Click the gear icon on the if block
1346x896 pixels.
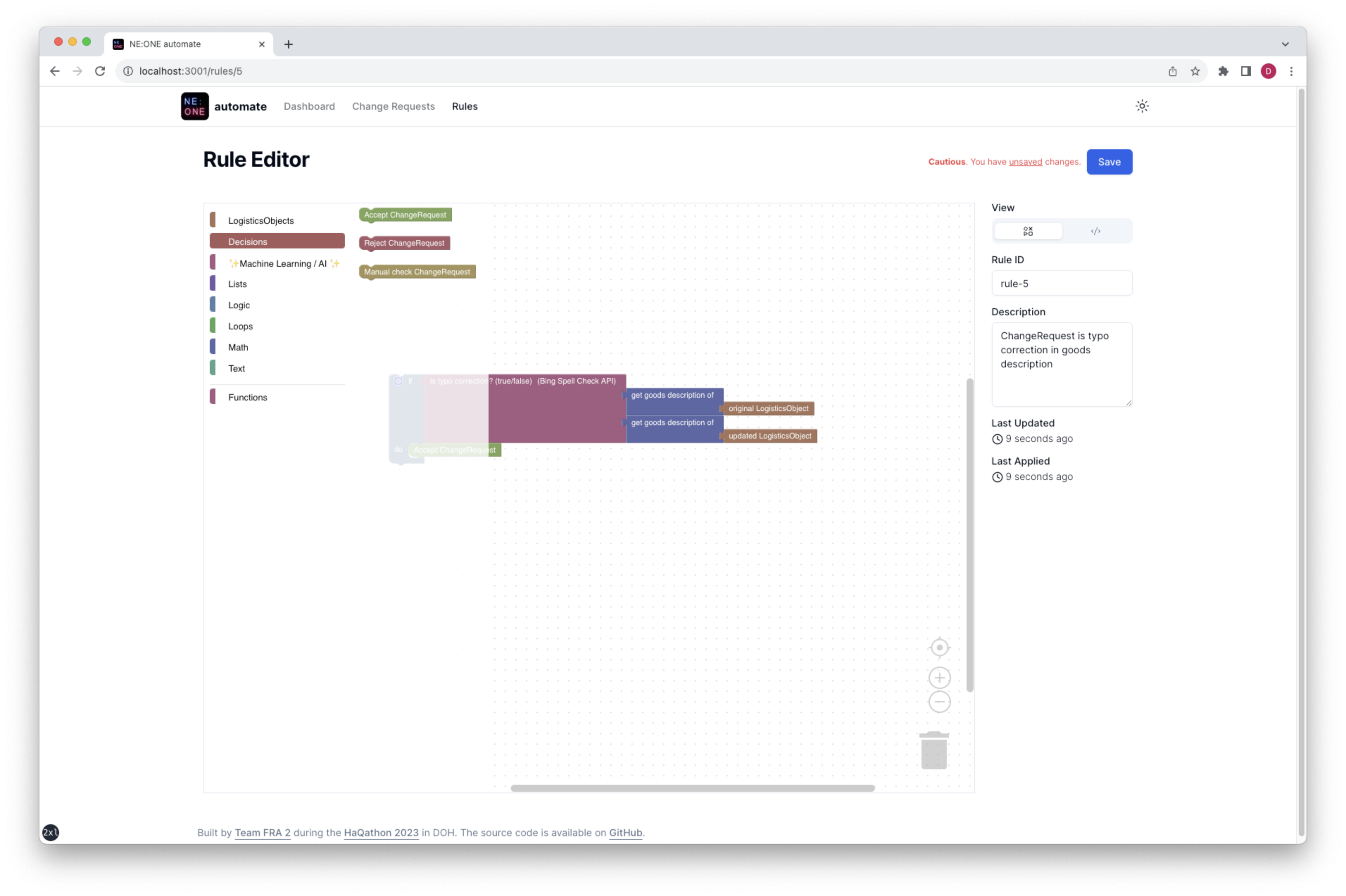(398, 381)
